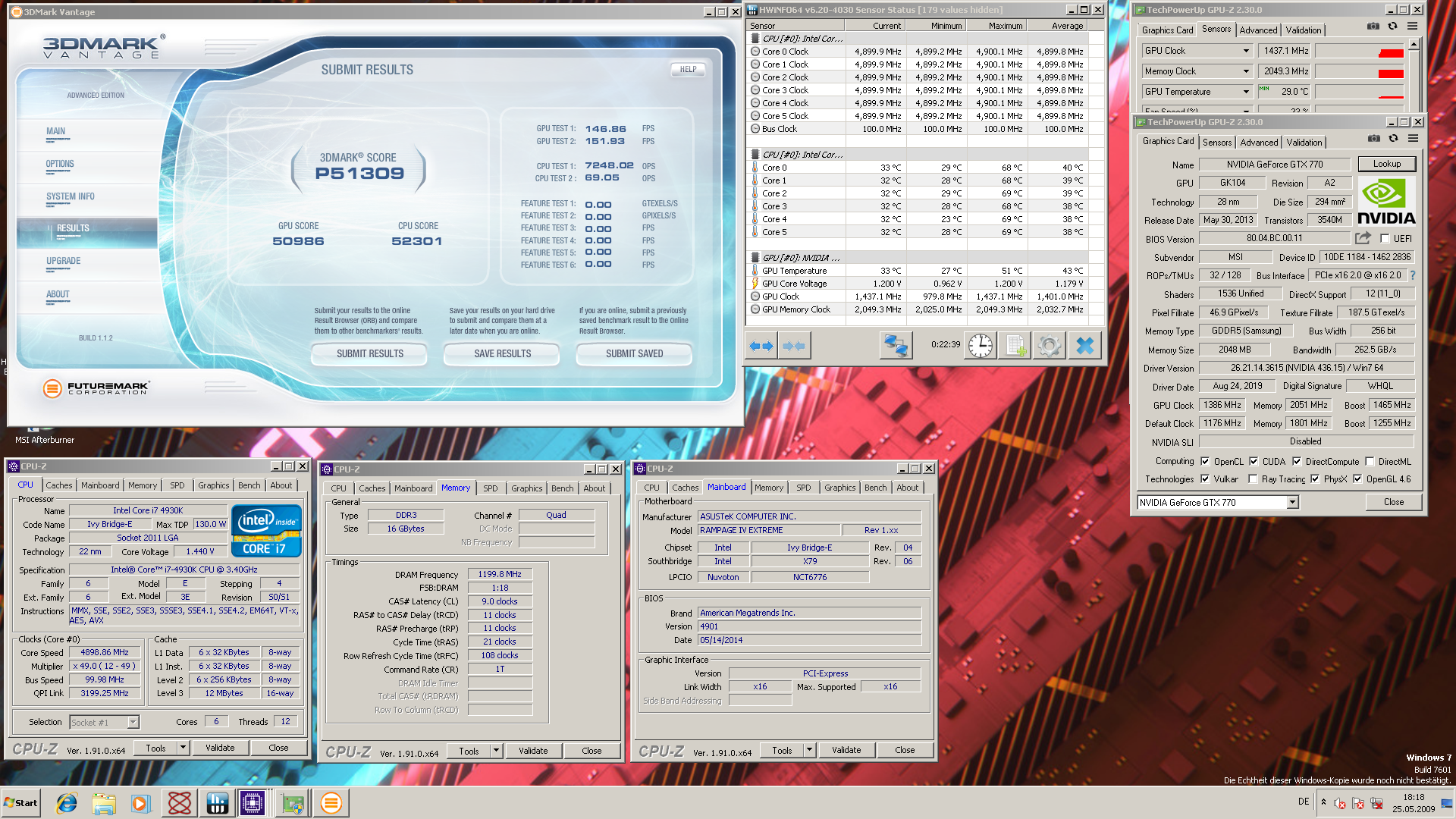Screen dimensions: 1456x819
Task: Refresh front GPU-Z Graphics Card window
Action: click(x=1393, y=138)
